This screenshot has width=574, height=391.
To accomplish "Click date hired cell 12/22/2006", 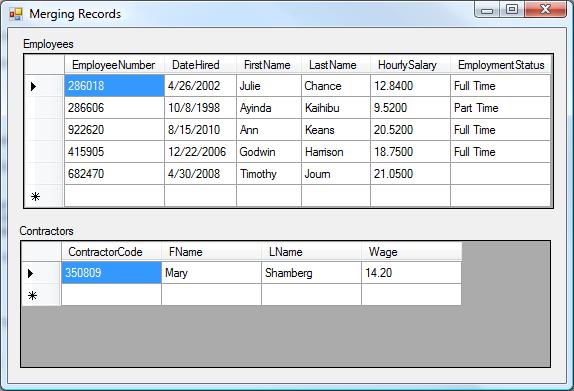I will (x=200, y=152).
